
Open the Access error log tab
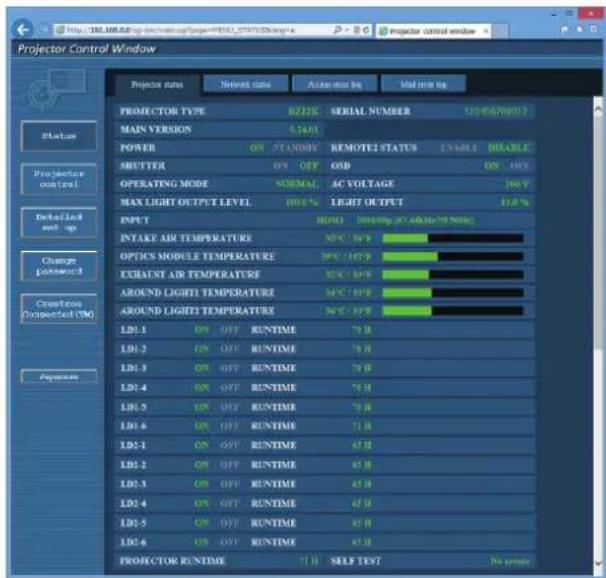click(x=335, y=84)
